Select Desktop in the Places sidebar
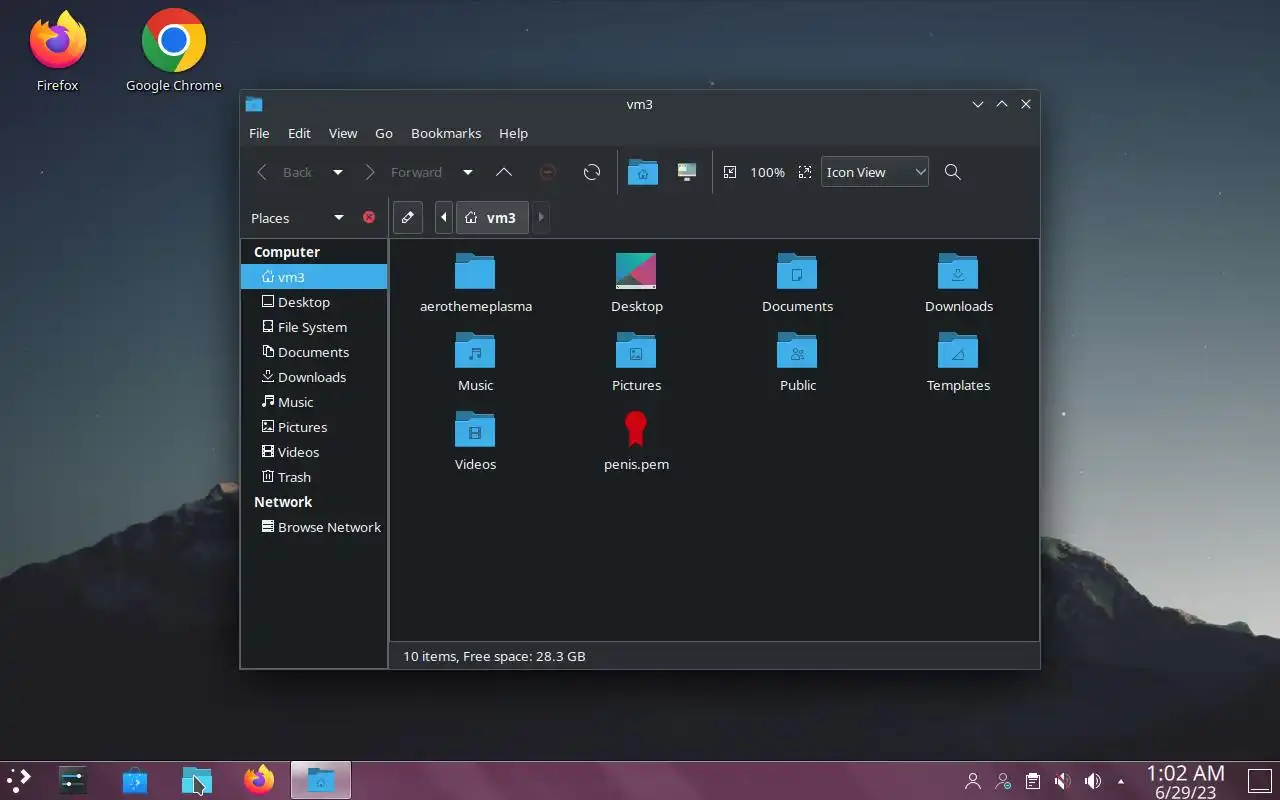1280x800 pixels. point(314,302)
